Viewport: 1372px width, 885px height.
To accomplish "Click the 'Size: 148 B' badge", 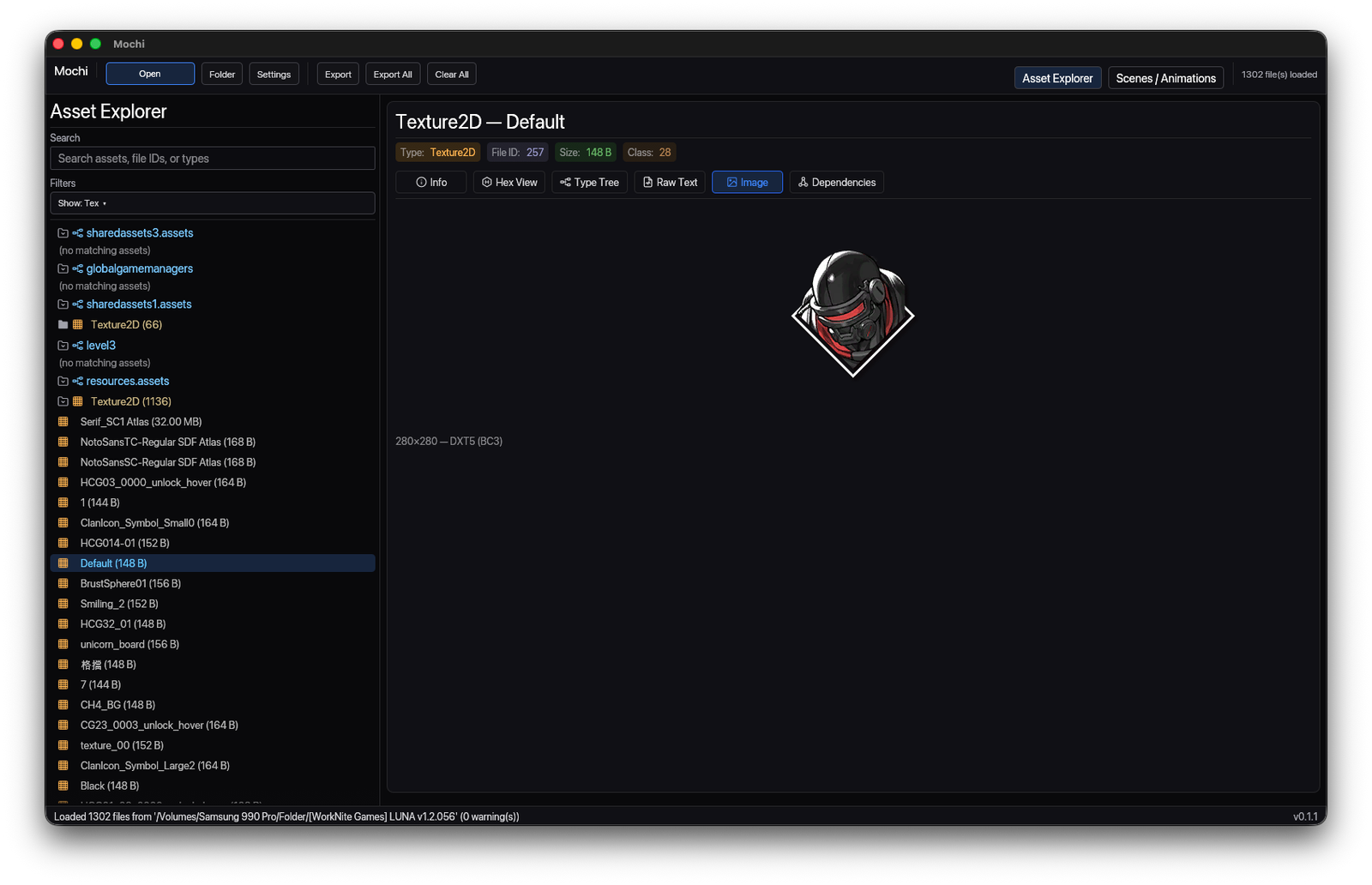I will click(x=586, y=153).
